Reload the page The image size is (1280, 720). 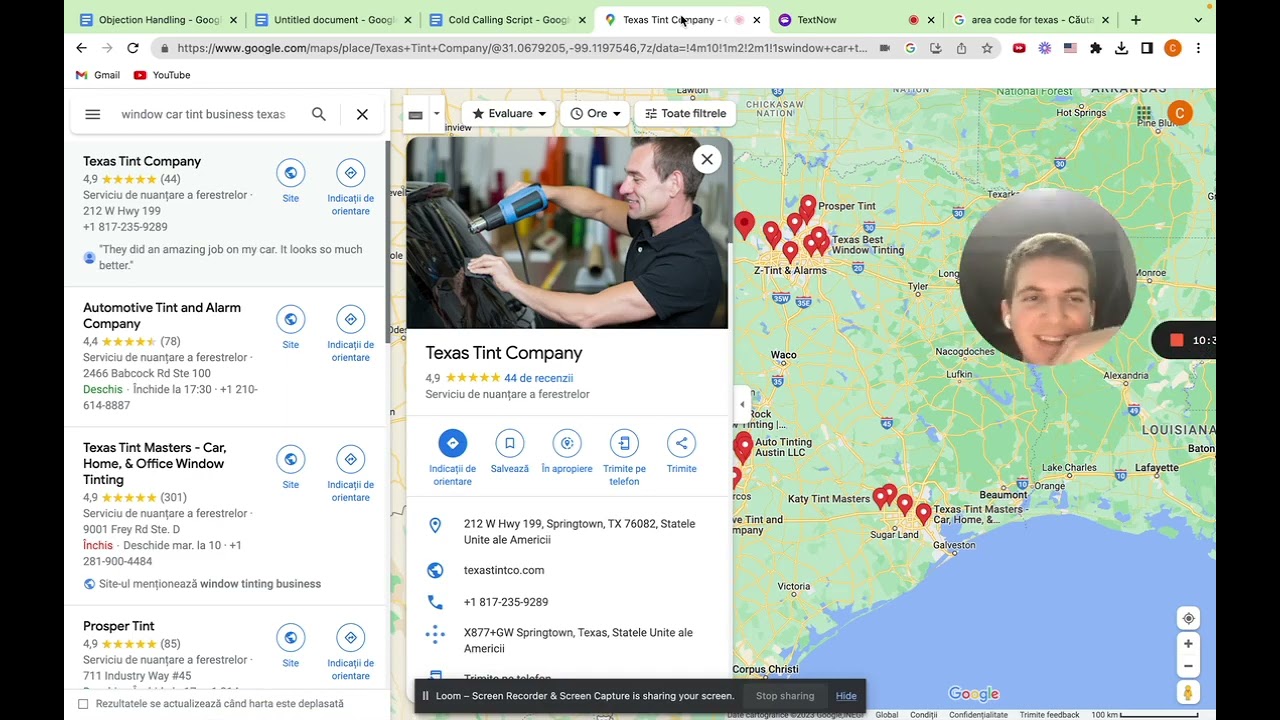coord(133,48)
